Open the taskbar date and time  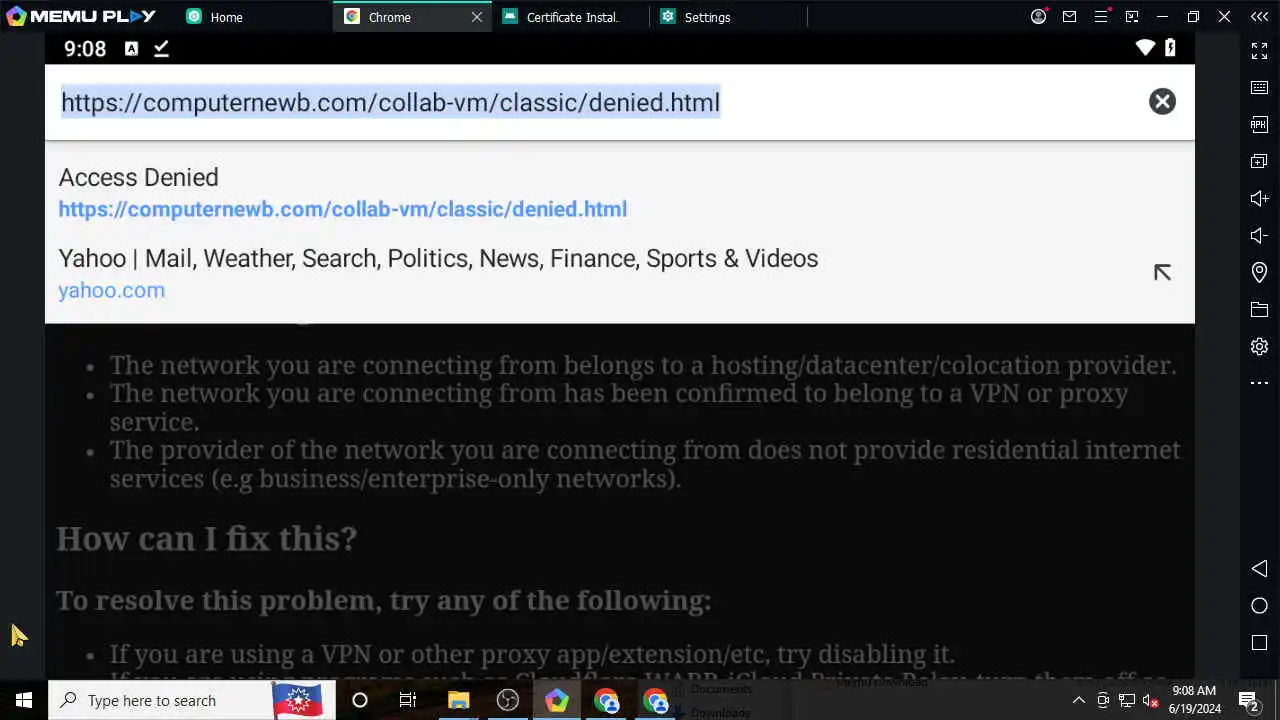coord(1194,700)
